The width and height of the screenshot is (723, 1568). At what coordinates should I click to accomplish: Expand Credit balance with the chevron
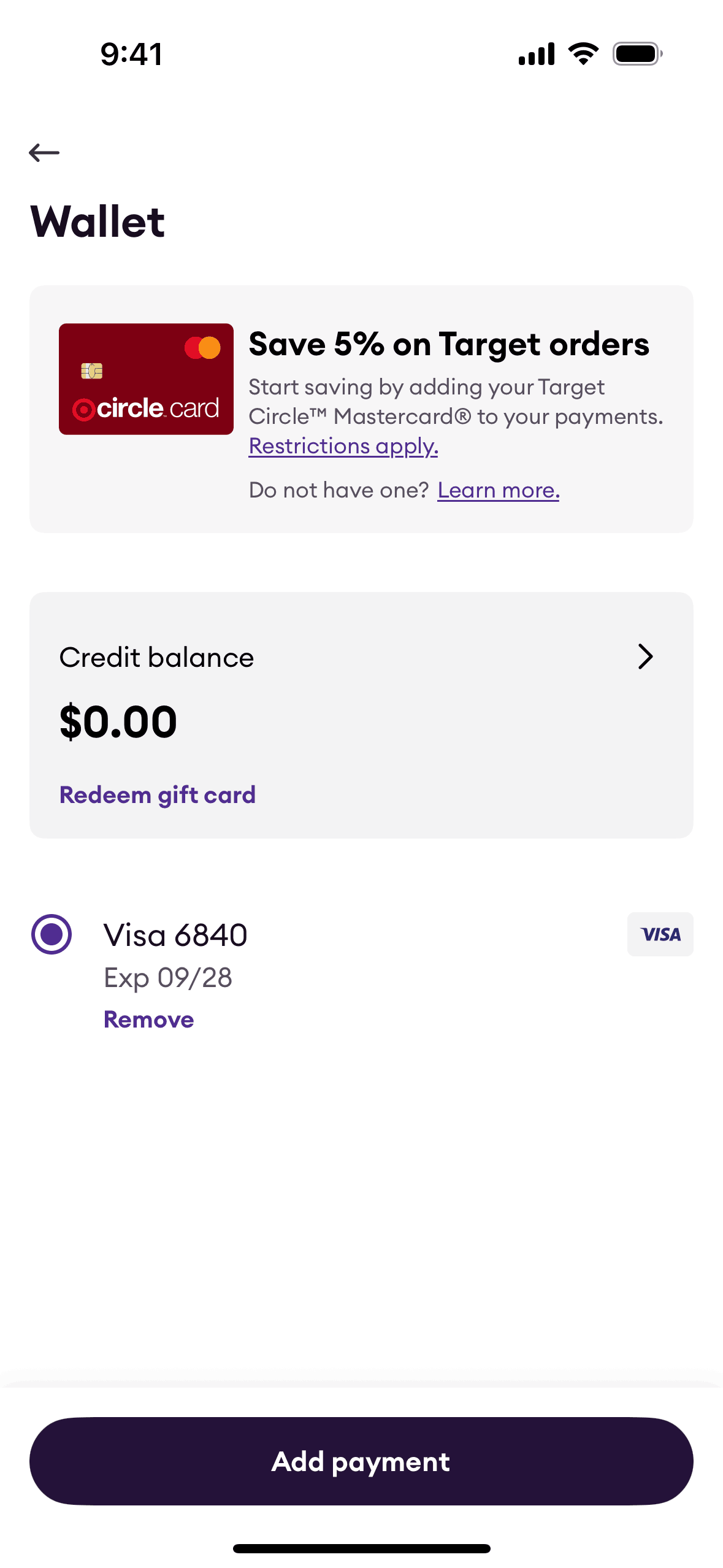(645, 656)
